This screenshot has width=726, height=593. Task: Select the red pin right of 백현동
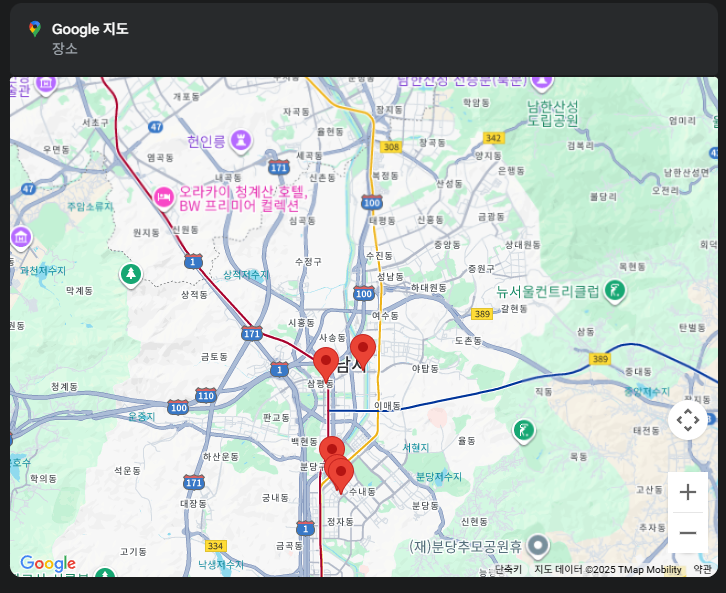click(332, 449)
